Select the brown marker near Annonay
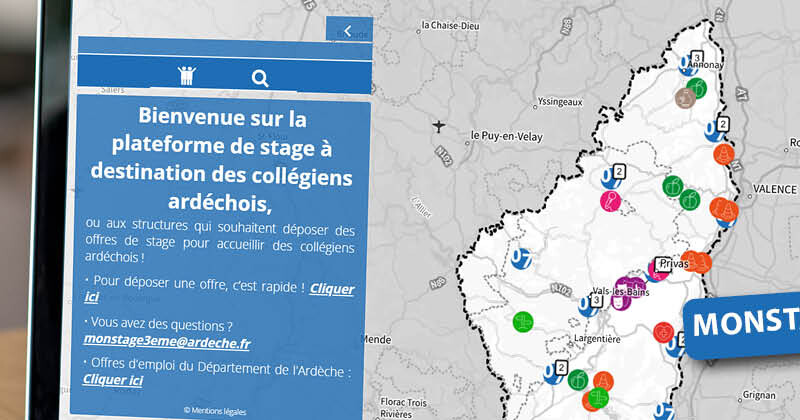 [685, 97]
